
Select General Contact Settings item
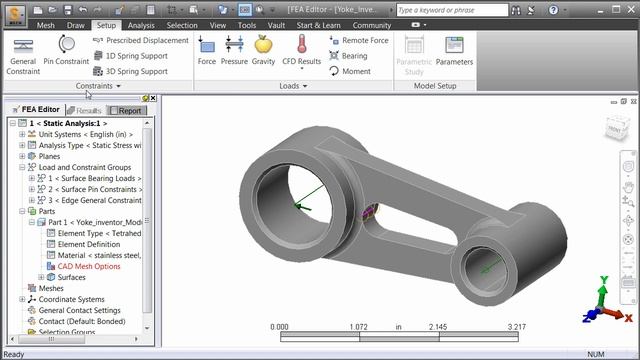point(74,310)
